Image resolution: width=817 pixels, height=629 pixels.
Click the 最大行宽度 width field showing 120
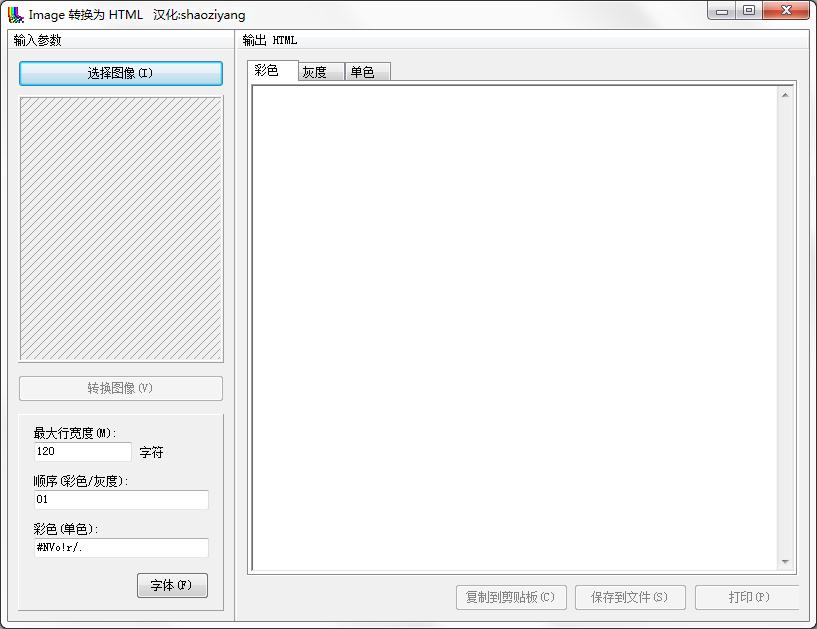[80, 452]
